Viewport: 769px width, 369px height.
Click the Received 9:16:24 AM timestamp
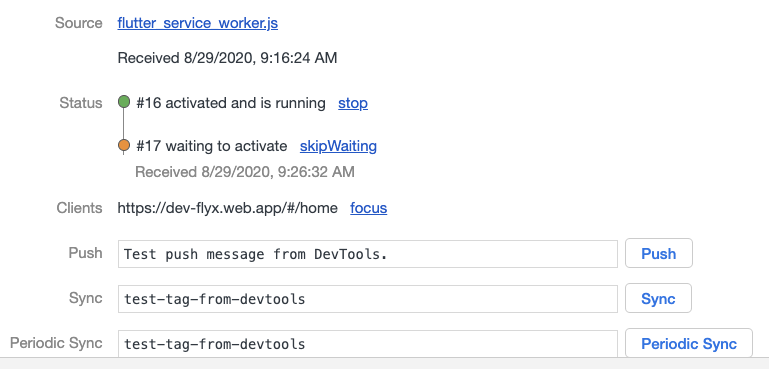[x=228, y=58]
